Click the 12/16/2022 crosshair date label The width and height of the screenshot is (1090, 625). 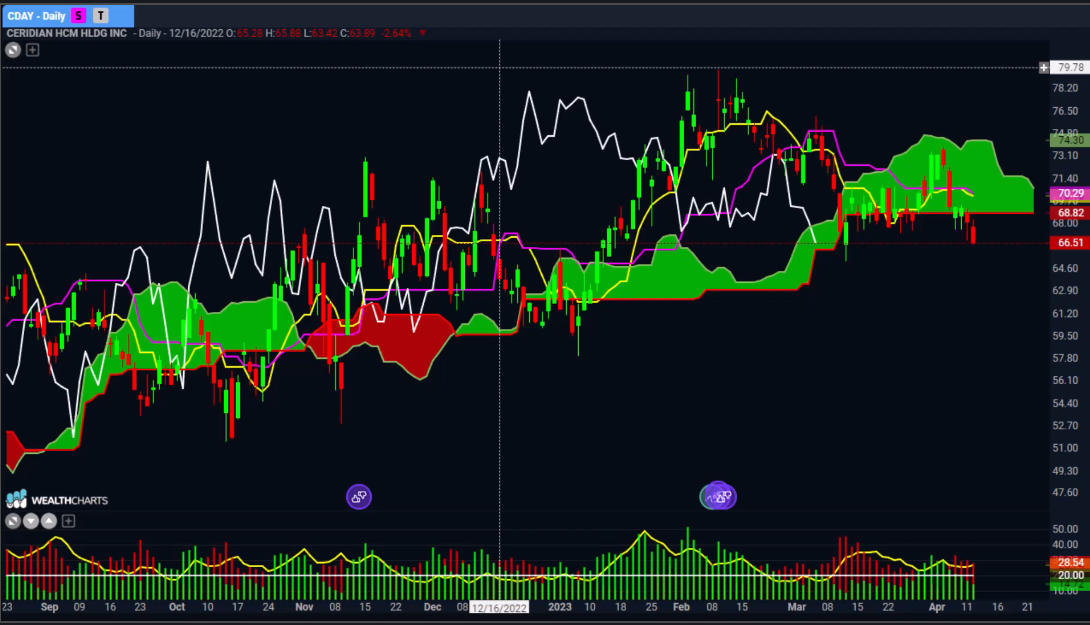(x=499, y=608)
